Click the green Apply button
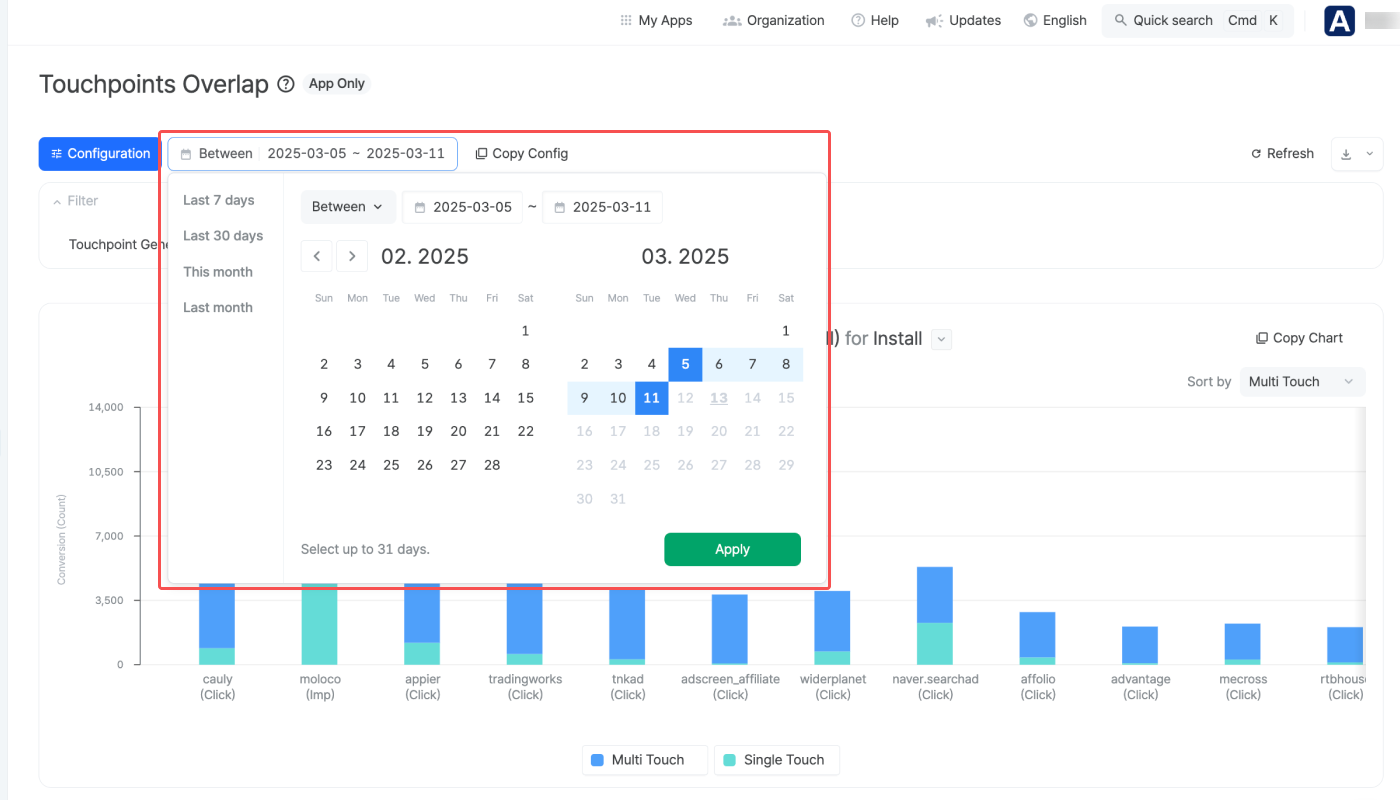Screen dimensions: 1400x800 (x=732, y=549)
